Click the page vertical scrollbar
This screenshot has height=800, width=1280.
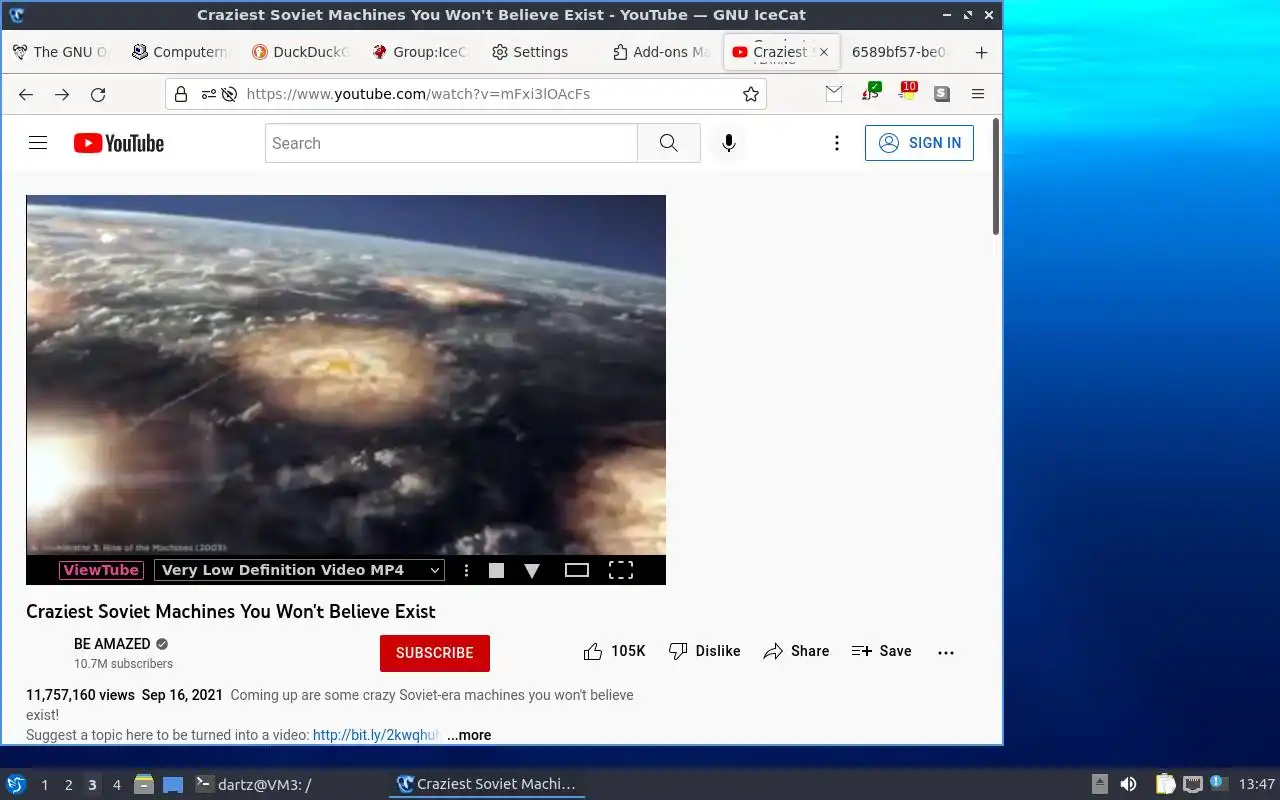(x=996, y=176)
